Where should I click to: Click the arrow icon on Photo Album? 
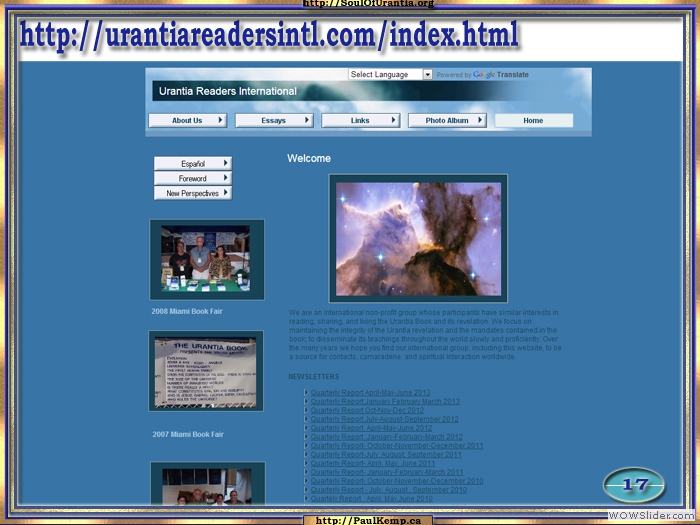(x=480, y=120)
